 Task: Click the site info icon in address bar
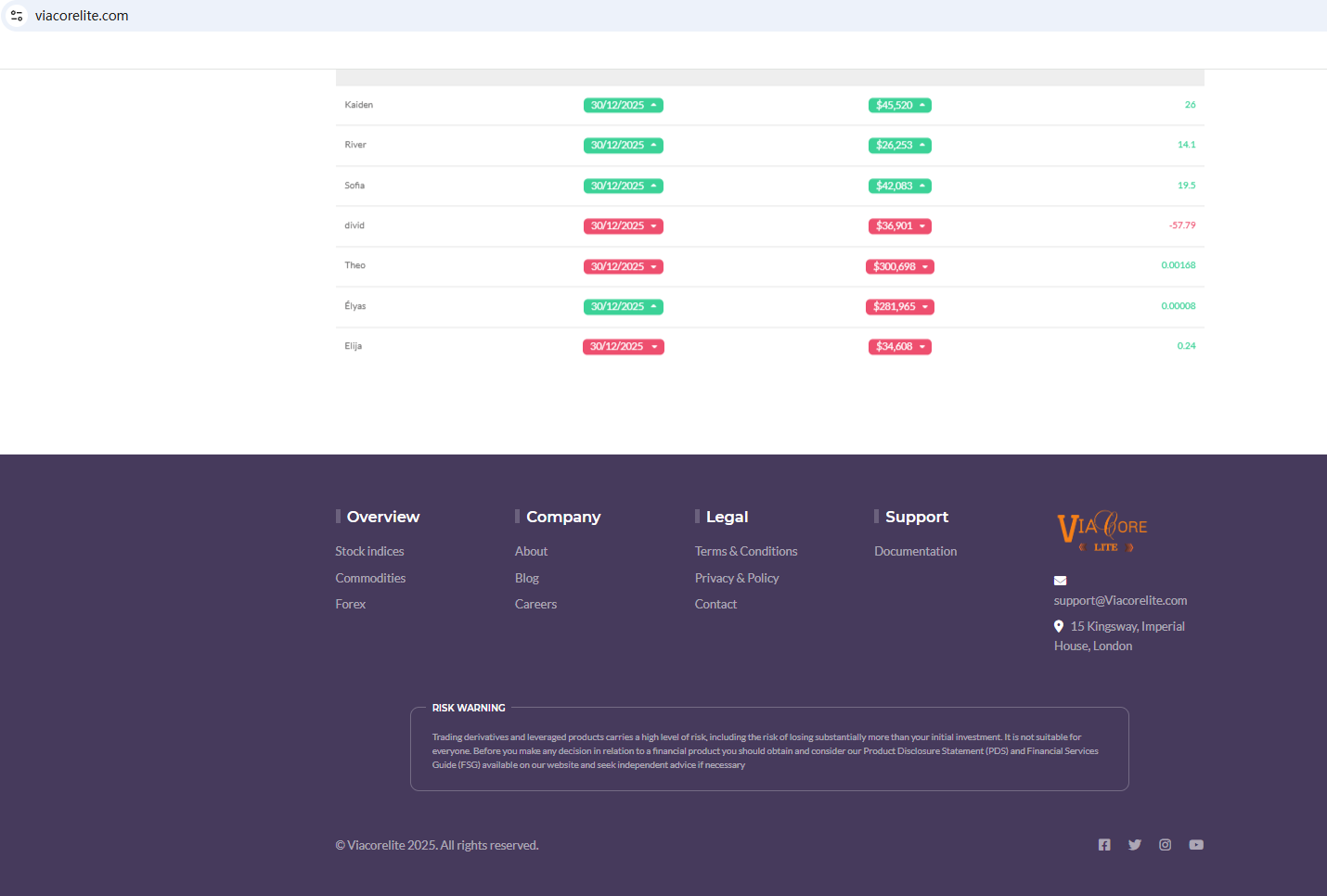[17, 16]
